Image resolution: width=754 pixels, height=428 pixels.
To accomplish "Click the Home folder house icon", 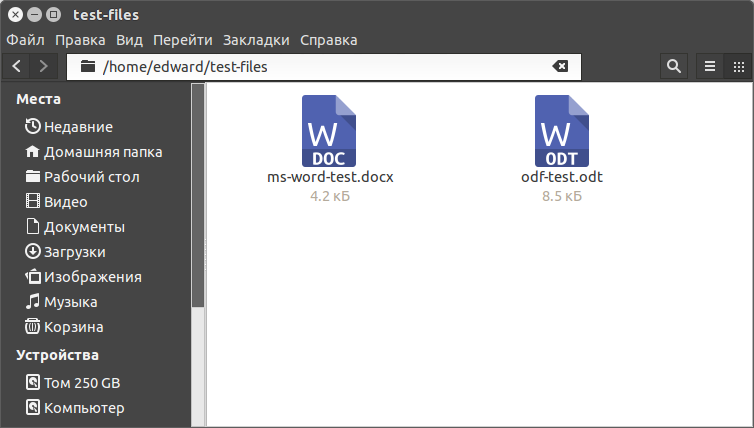I will 33,152.
